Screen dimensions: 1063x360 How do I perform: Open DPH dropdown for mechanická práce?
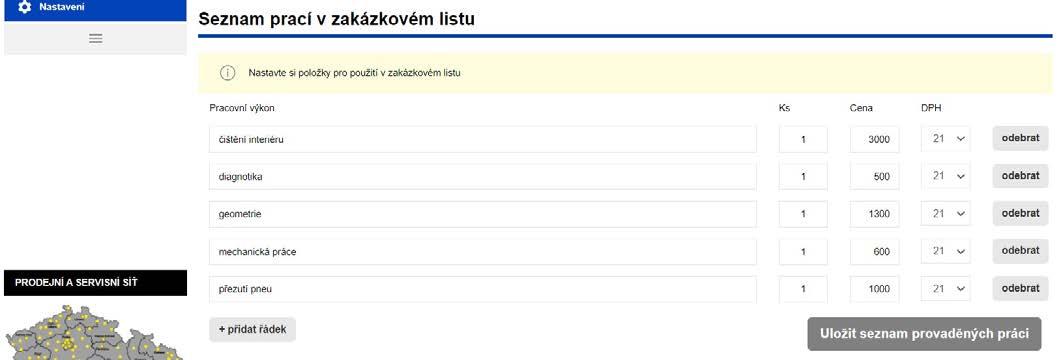[x=946, y=252]
